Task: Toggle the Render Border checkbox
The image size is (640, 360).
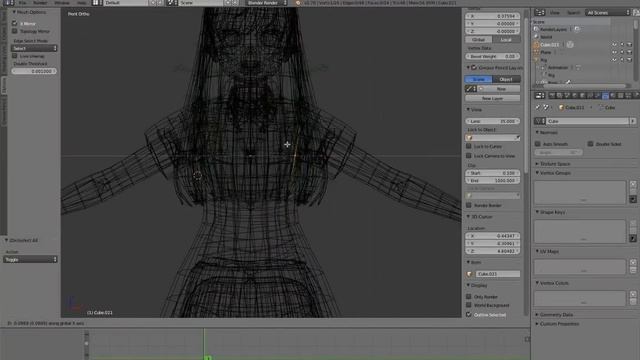Action: pos(469,205)
